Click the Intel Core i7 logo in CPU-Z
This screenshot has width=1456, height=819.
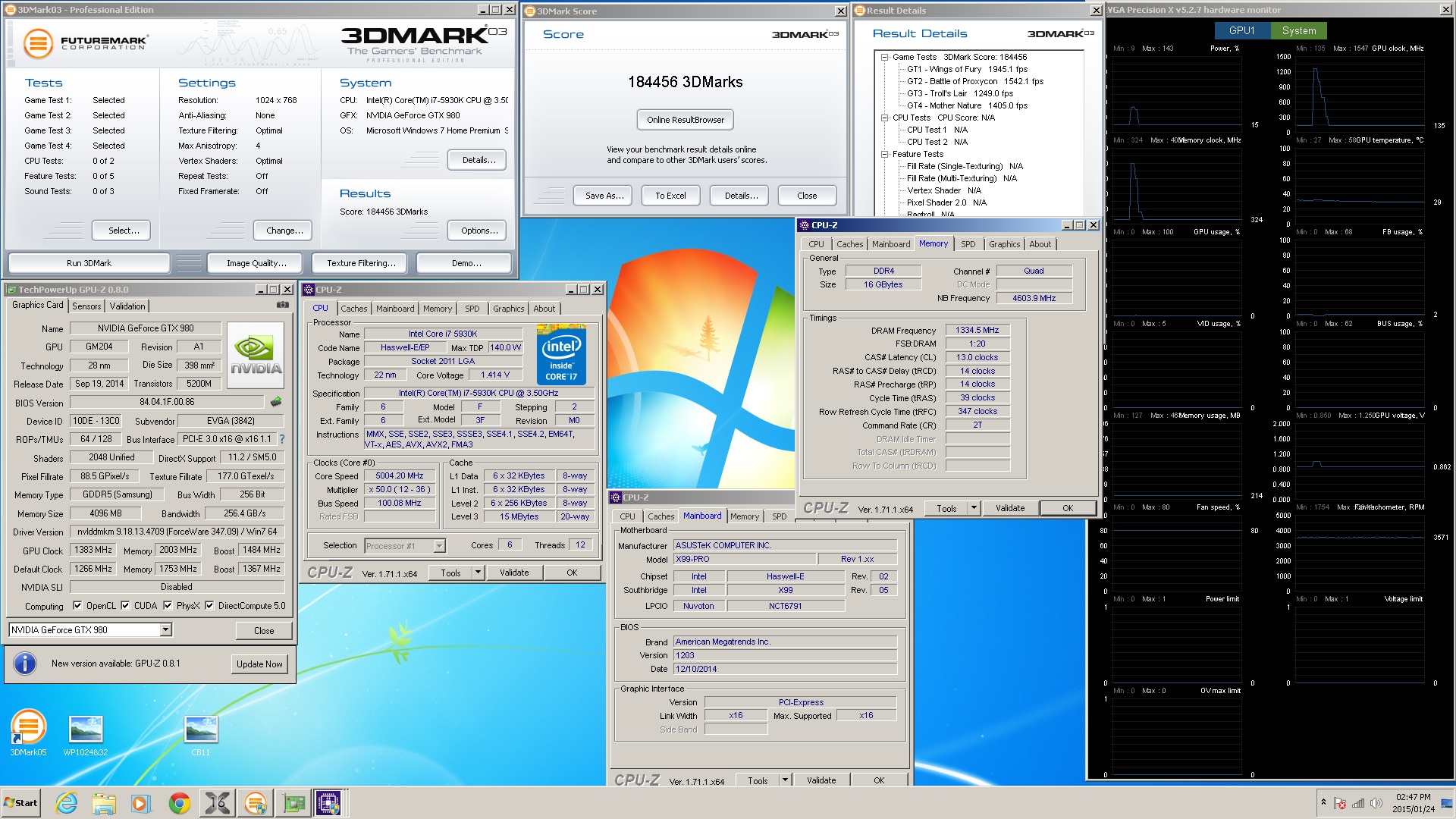pos(561,354)
